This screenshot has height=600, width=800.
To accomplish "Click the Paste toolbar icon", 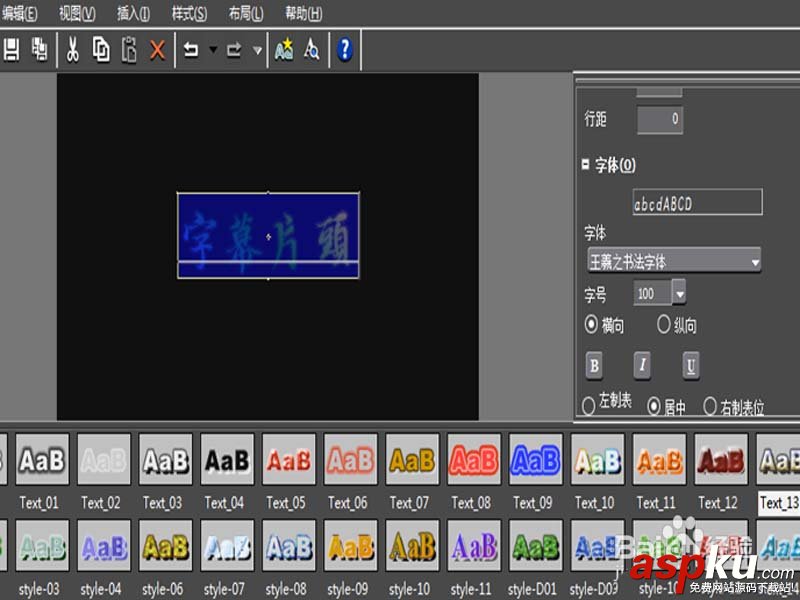I will 127,49.
